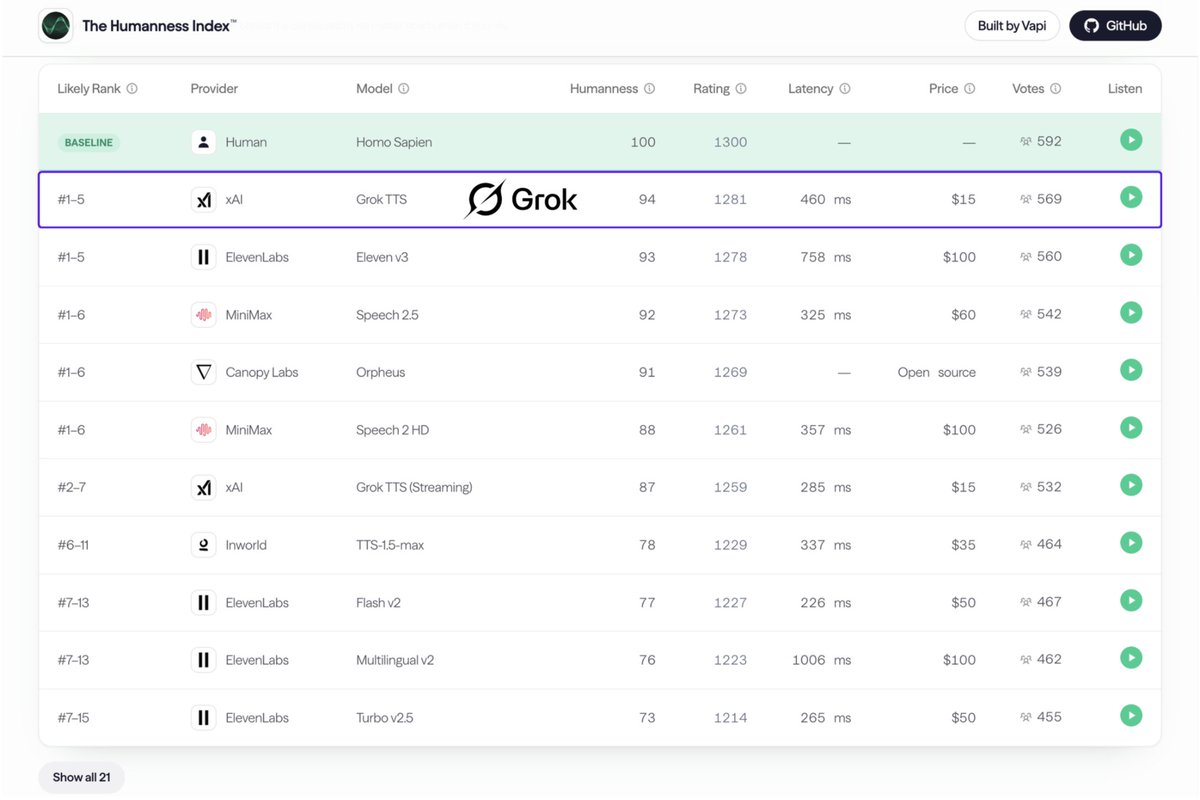This screenshot has width=1200, height=800.
Task: Click the MiniMax logo beside Speech 2.5
Action: point(204,315)
